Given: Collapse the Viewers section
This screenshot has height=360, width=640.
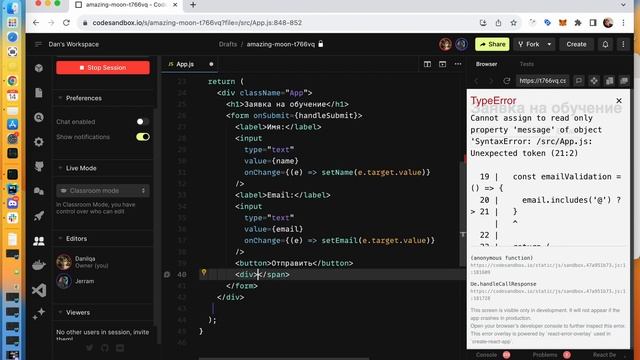Looking at the screenshot, I should [x=60, y=312].
